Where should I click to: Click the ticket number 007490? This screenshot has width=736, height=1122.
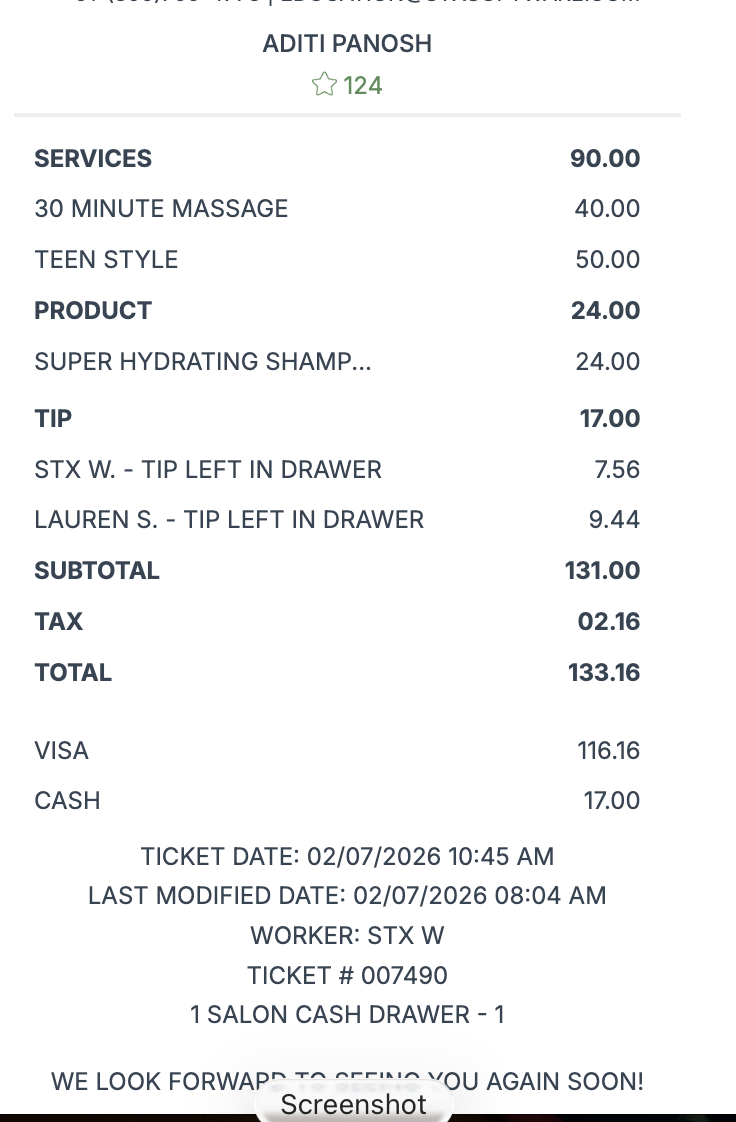pos(404,976)
